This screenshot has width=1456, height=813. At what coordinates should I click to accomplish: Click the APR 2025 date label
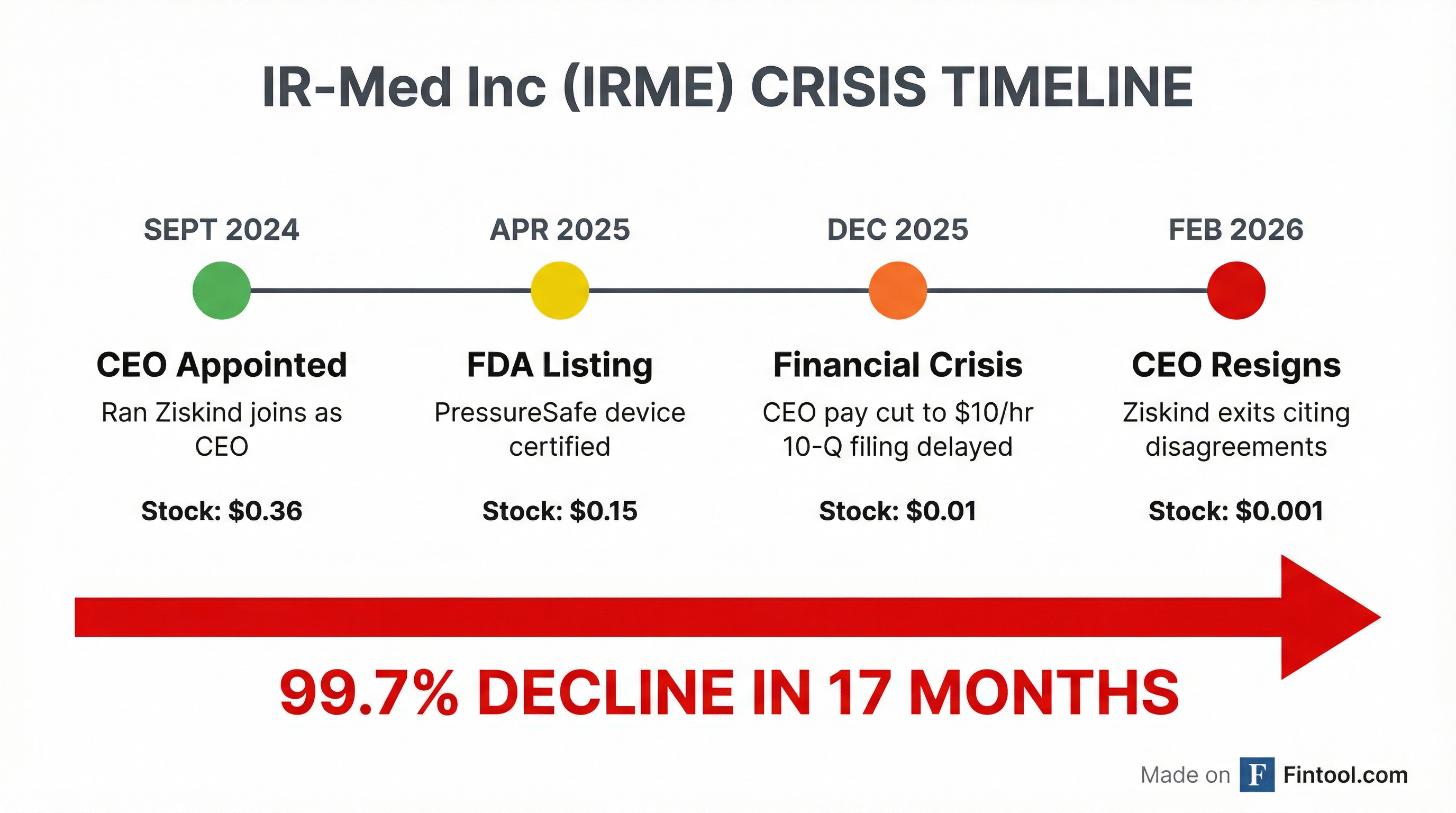560,230
